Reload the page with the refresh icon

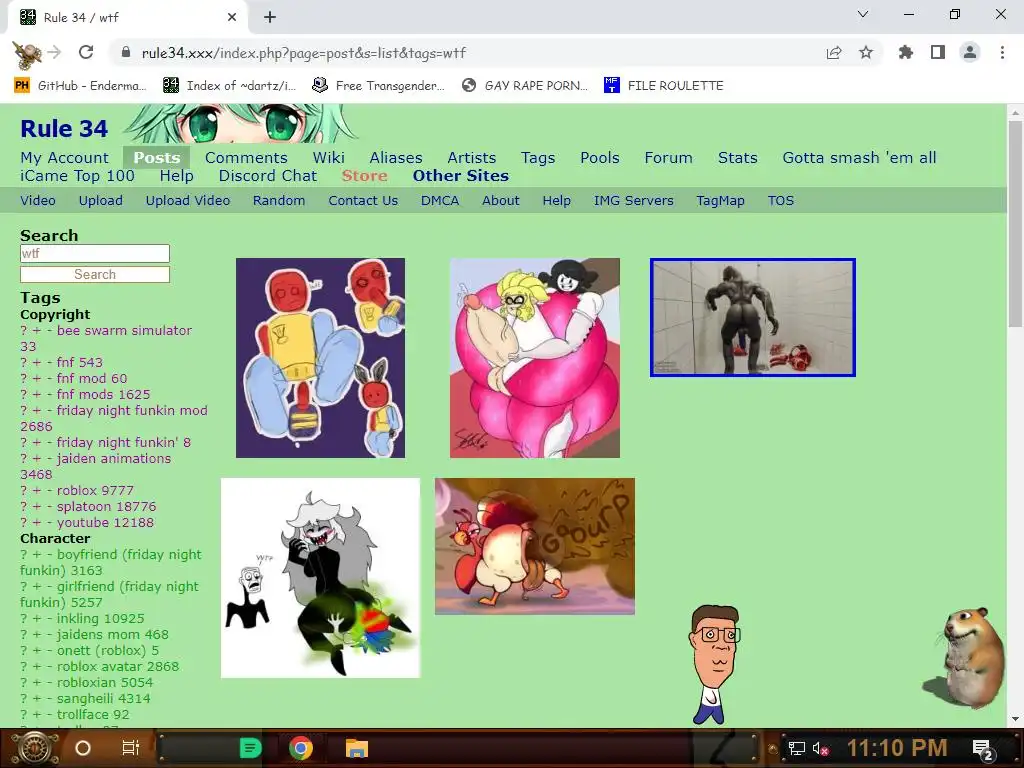(x=86, y=53)
